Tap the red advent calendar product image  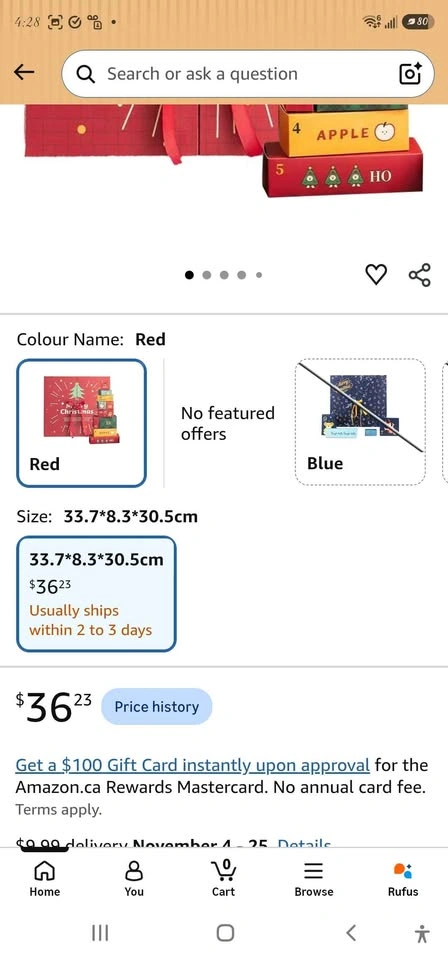coord(224,151)
